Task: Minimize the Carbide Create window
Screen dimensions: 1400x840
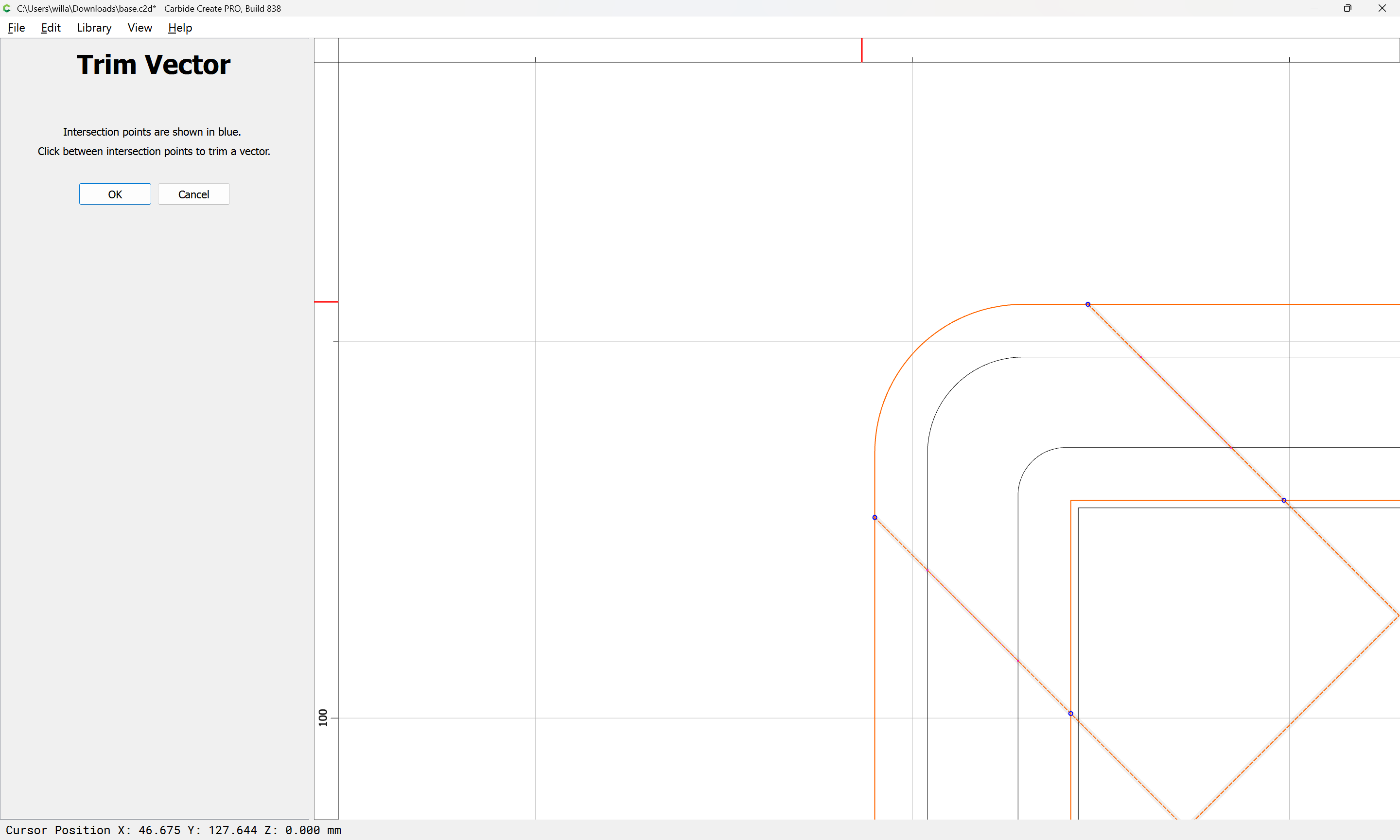Action: tap(1314, 8)
